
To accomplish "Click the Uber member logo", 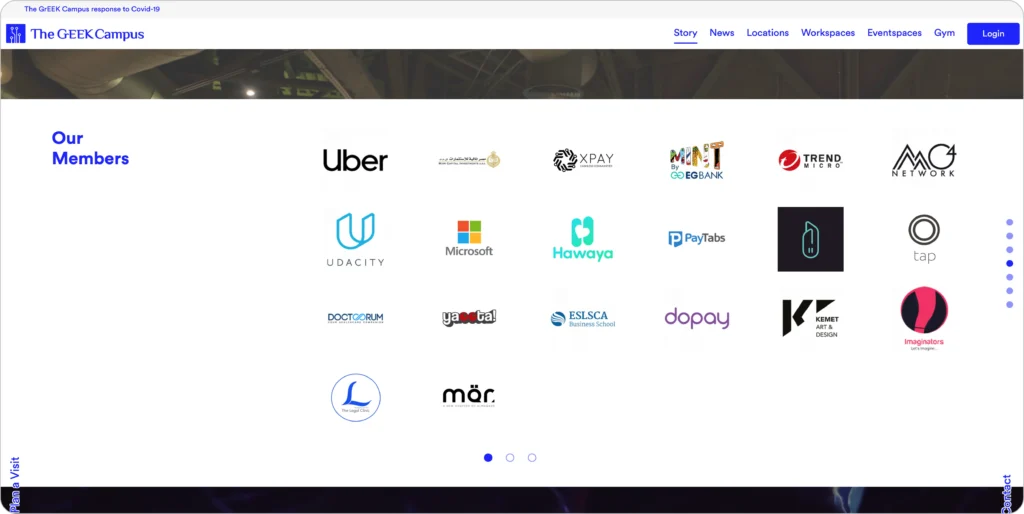I will pos(355,160).
